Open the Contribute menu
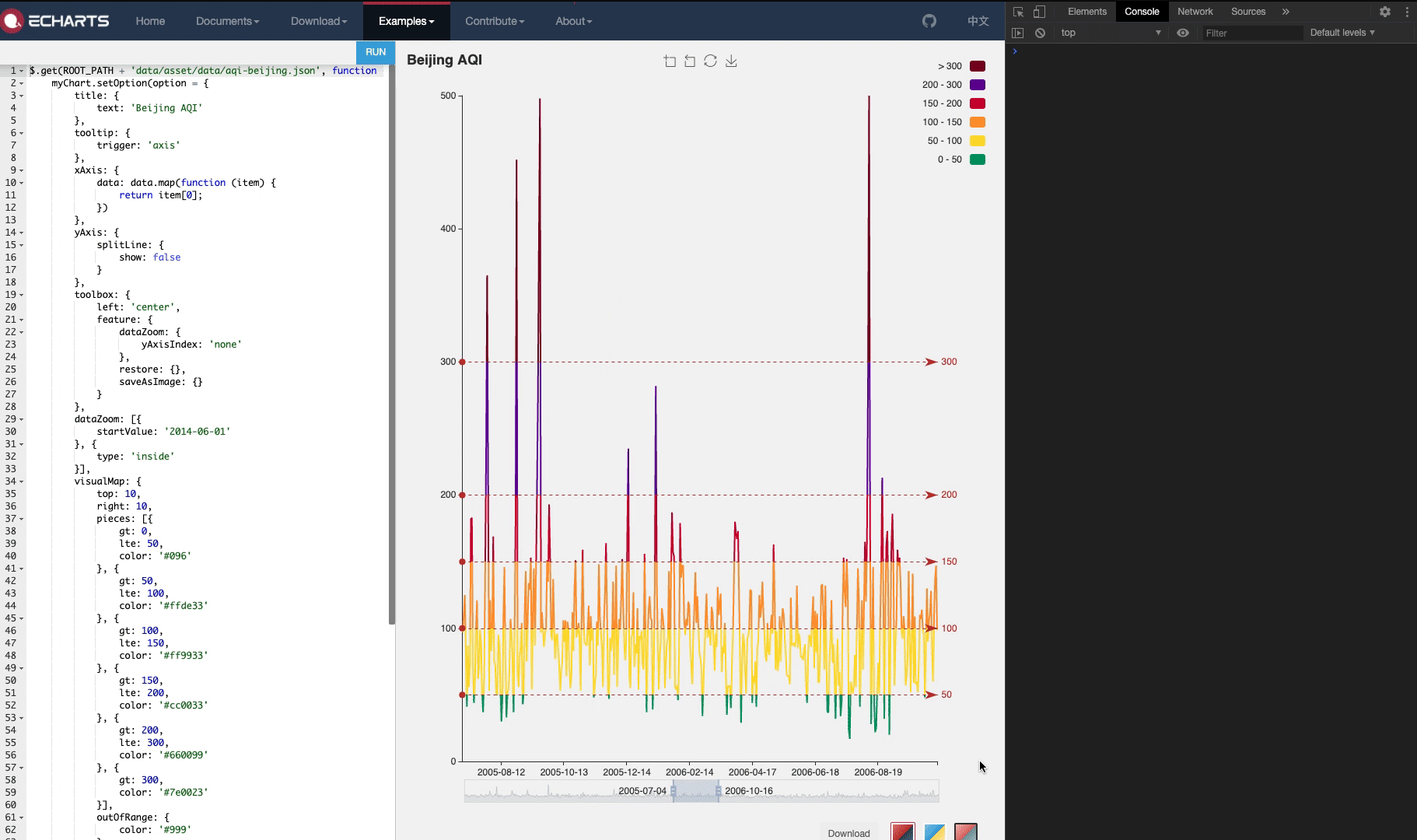The width and height of the screenshot is (1417, 840). (495, 21)
